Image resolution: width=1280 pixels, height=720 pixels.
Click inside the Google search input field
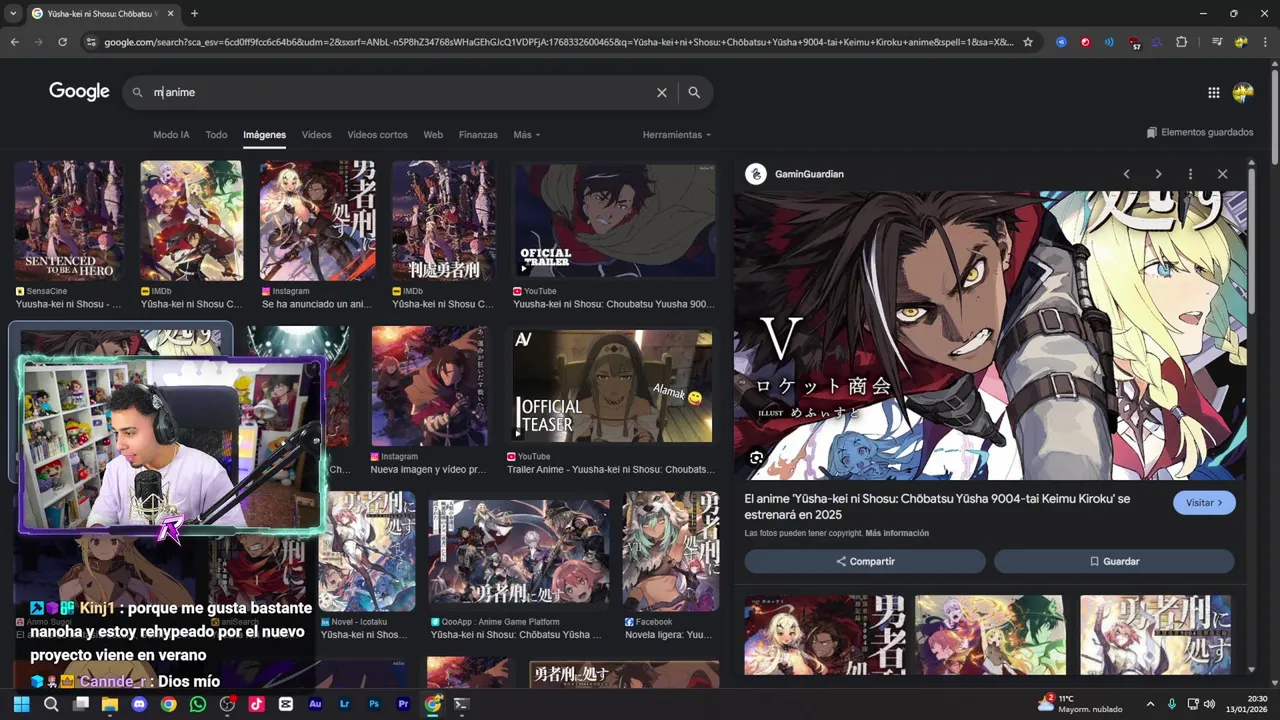coord(400,92)
